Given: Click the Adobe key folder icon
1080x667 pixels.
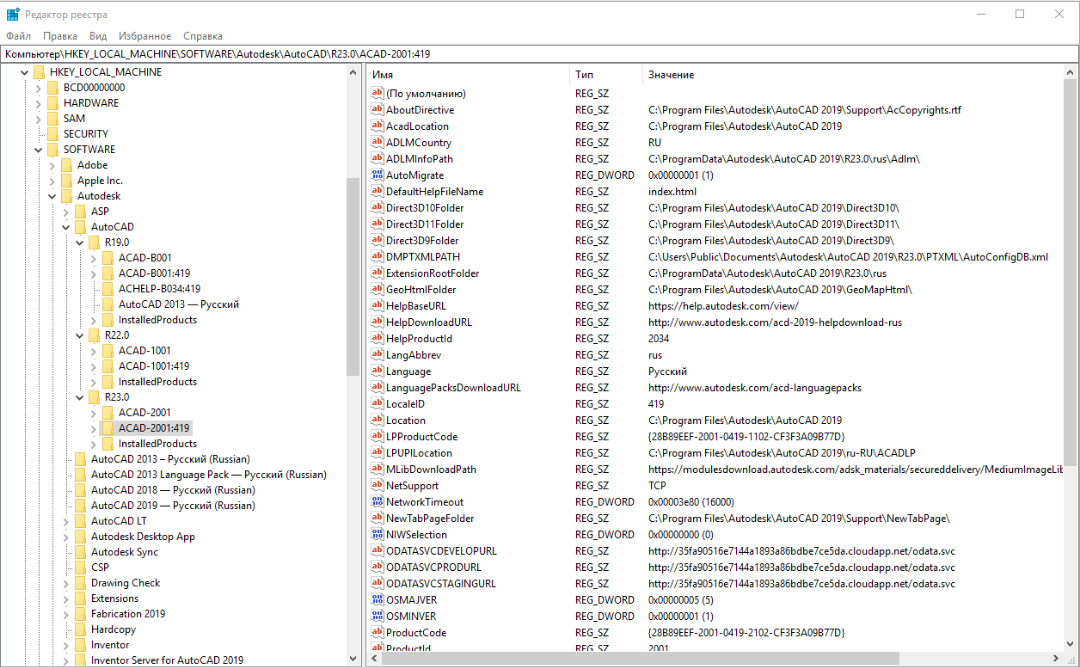Looking at the screenshot, I should pos(67,165).
